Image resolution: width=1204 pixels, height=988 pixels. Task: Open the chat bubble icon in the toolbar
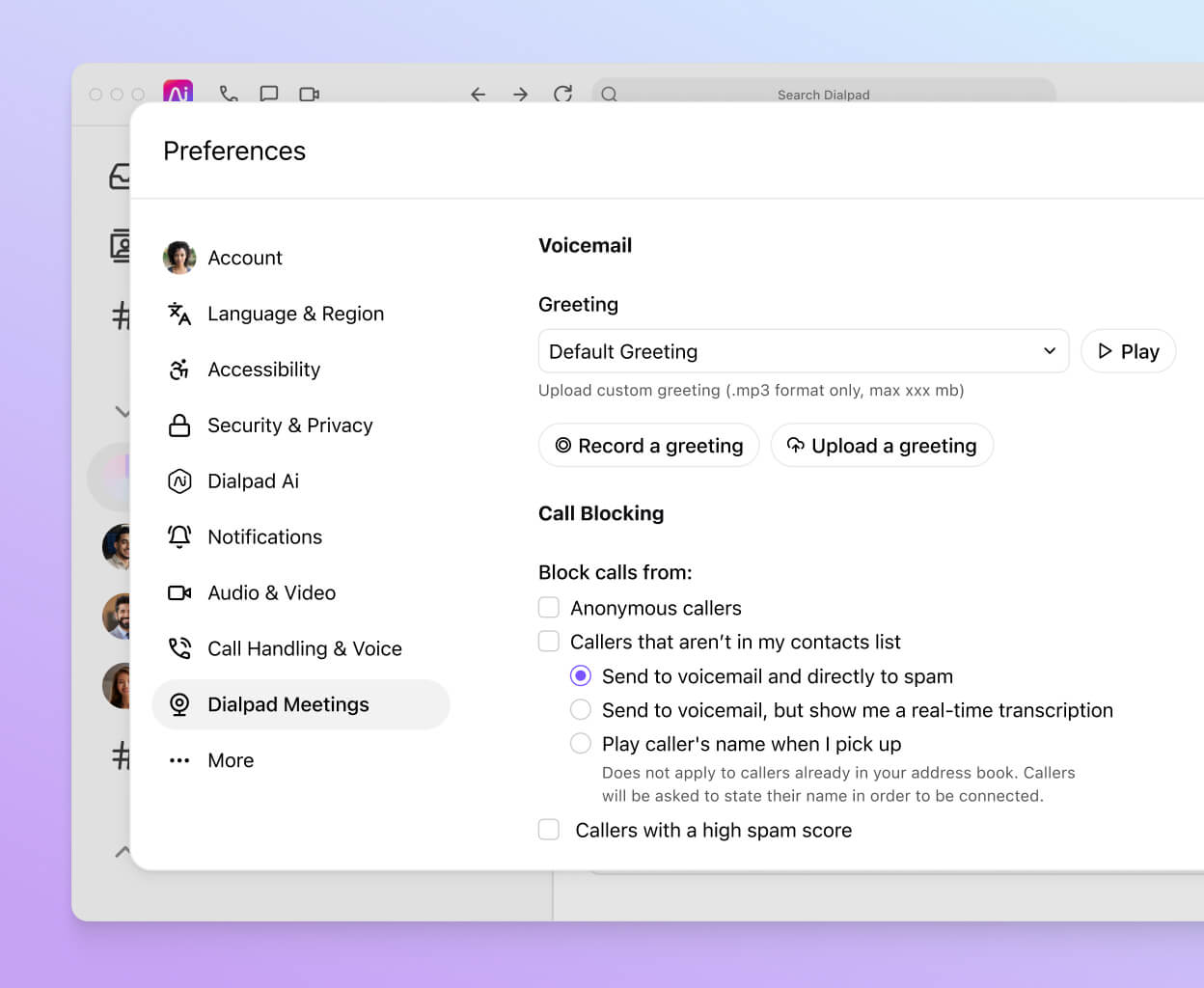(269, 94)
